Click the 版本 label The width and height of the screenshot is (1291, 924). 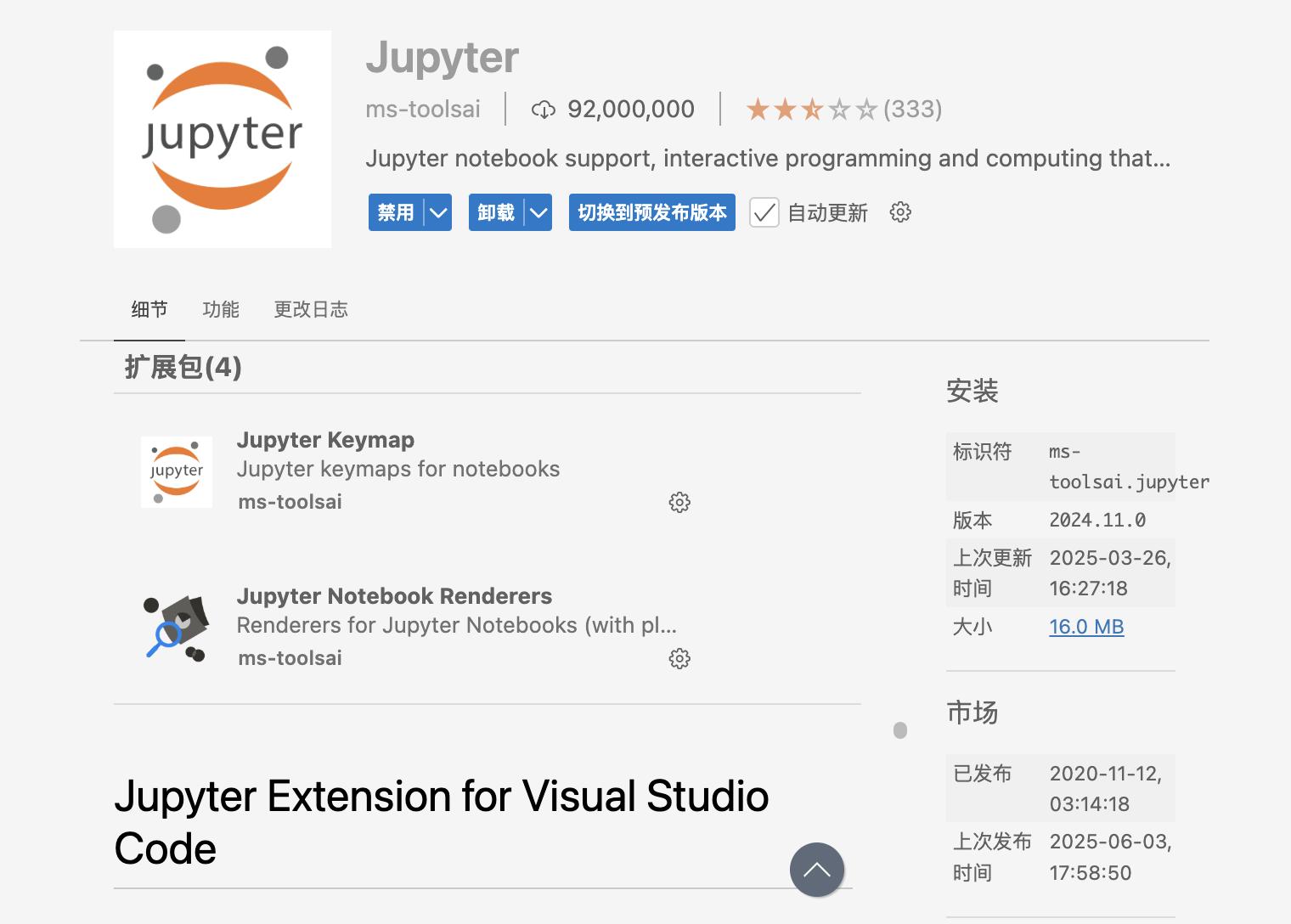coord(972,520)
